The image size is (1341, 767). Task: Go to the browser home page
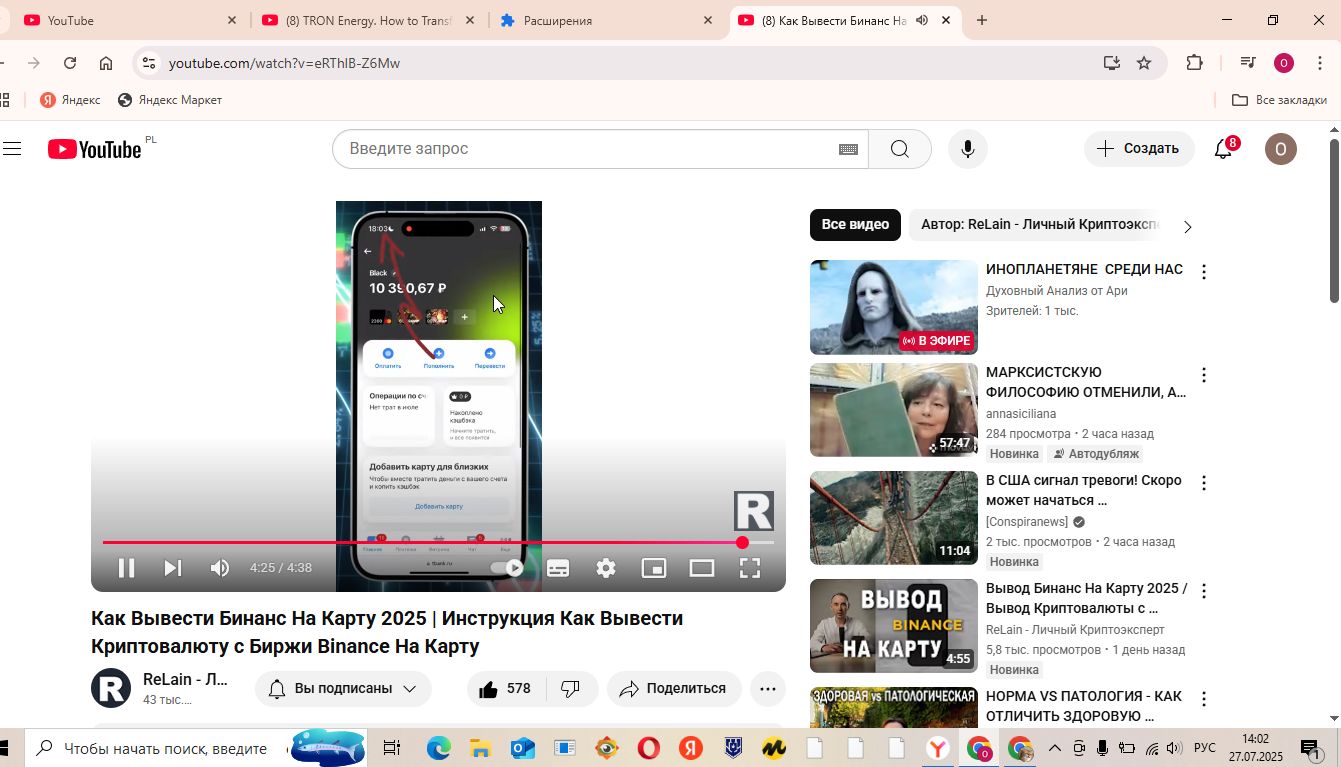point(106,63)
